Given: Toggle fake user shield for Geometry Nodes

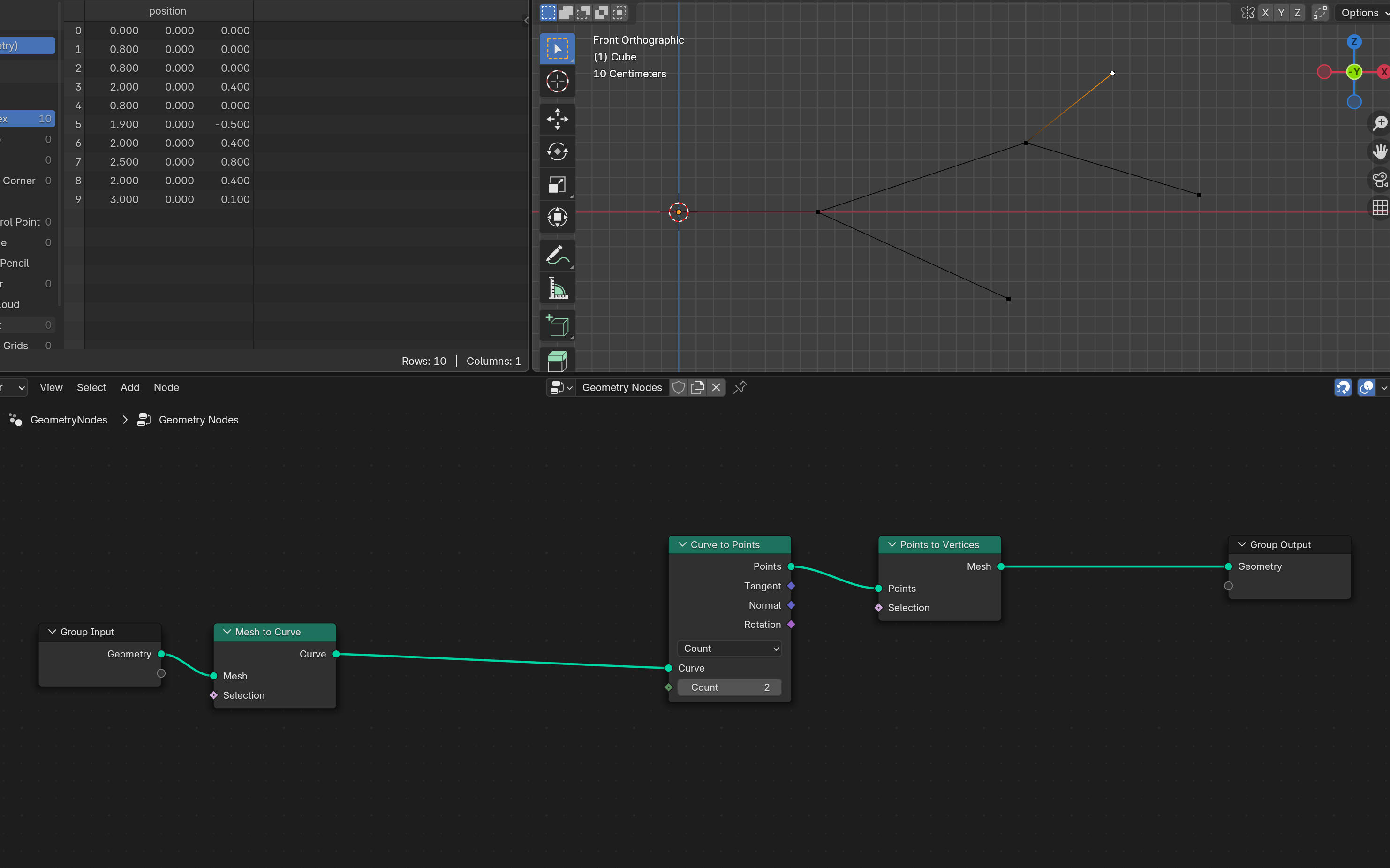Looking at the screenshot, I should pyautogui.click(x=679, y=387).
